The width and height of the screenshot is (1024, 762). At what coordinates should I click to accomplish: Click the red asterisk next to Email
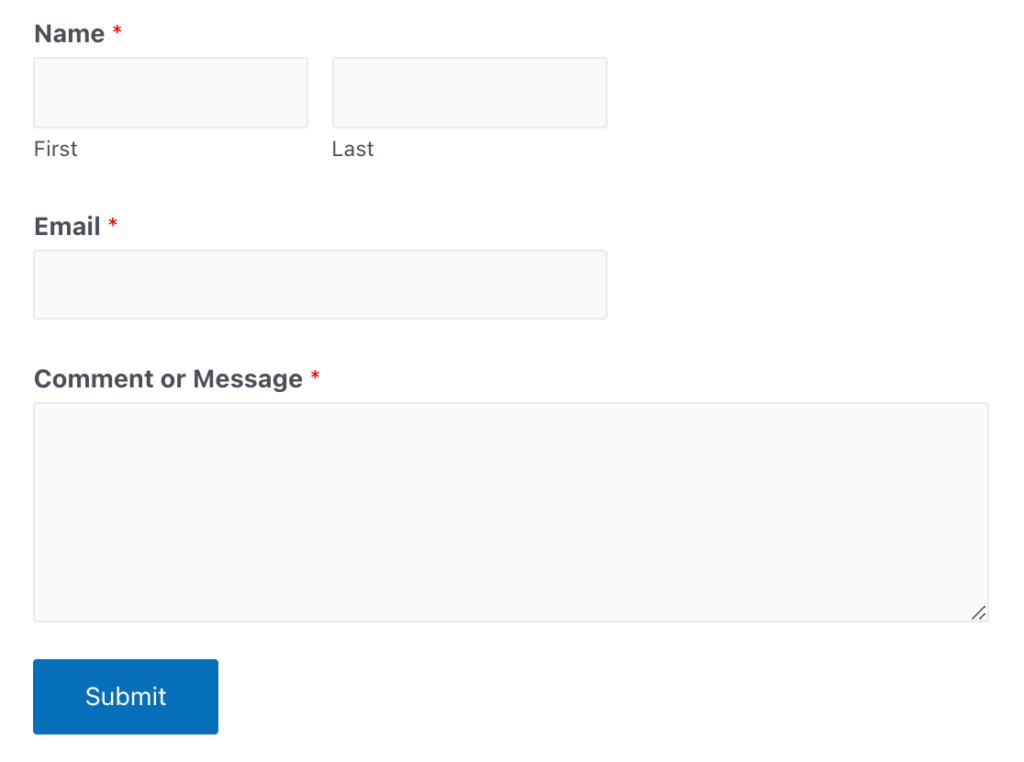112,223
